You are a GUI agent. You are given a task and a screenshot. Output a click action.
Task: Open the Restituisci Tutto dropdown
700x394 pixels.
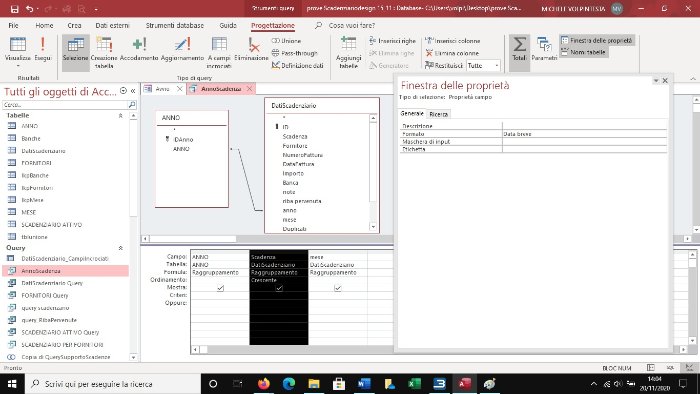496,66
